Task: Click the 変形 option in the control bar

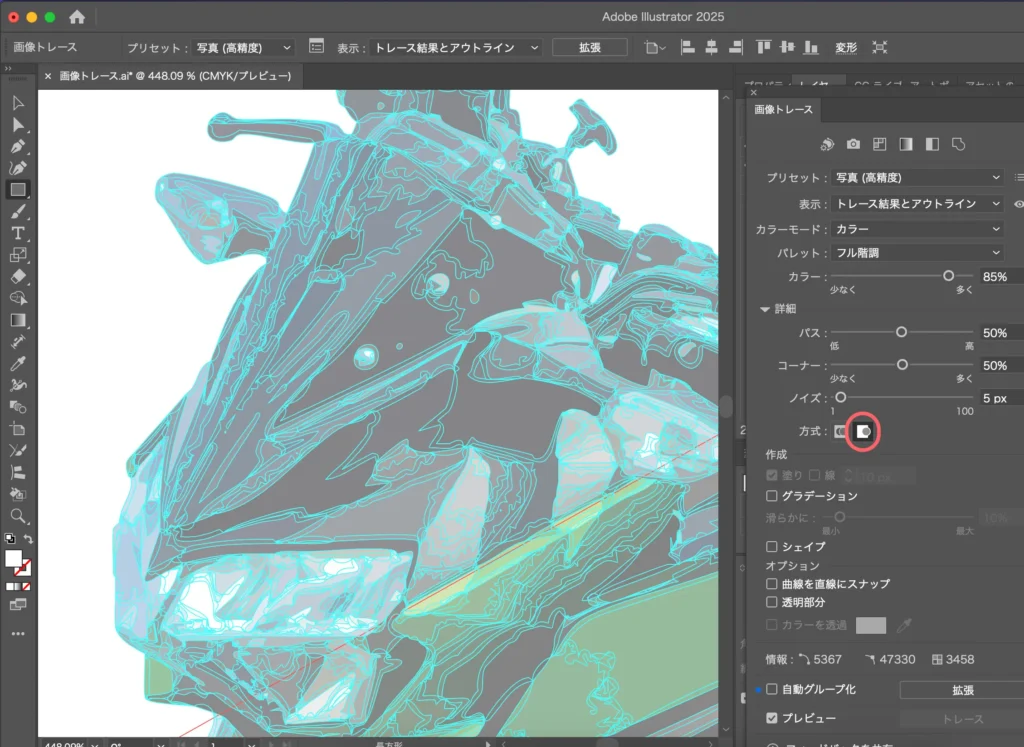Action: pos(846,47)
